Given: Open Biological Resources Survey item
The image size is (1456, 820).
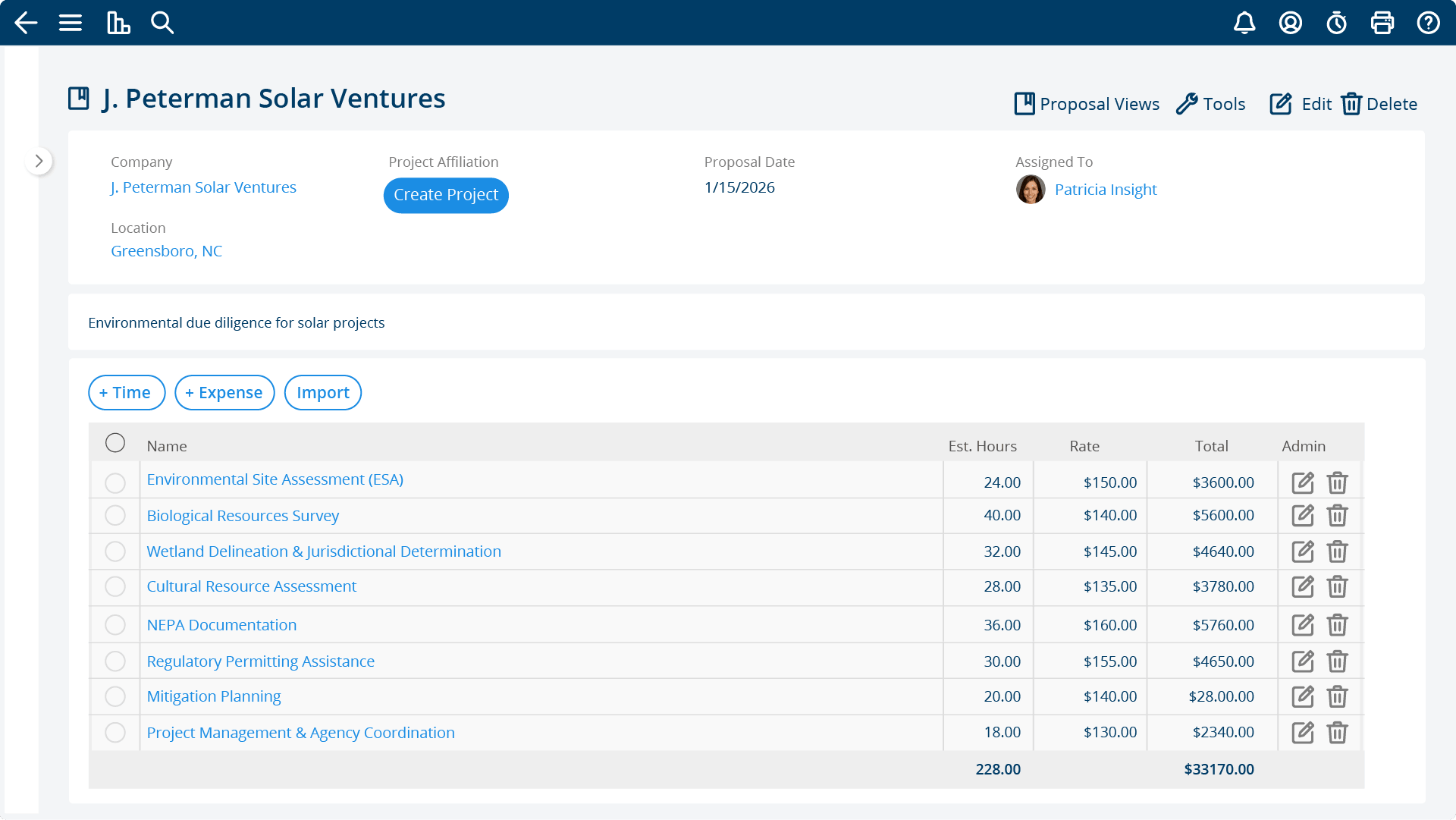Looking at the screenshot, I should click(243, 516).
